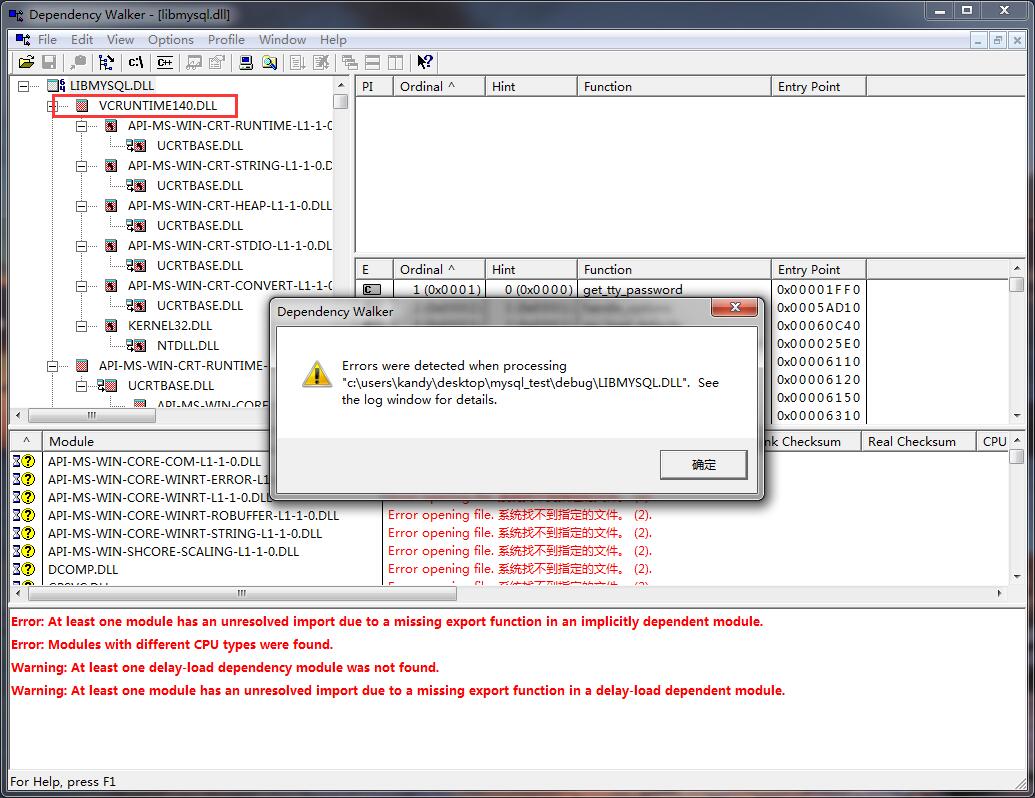The width and height of the screenshot is (1035, 798).
Task: Sort imports by Ordinal column header
Action: click(440, 86)
